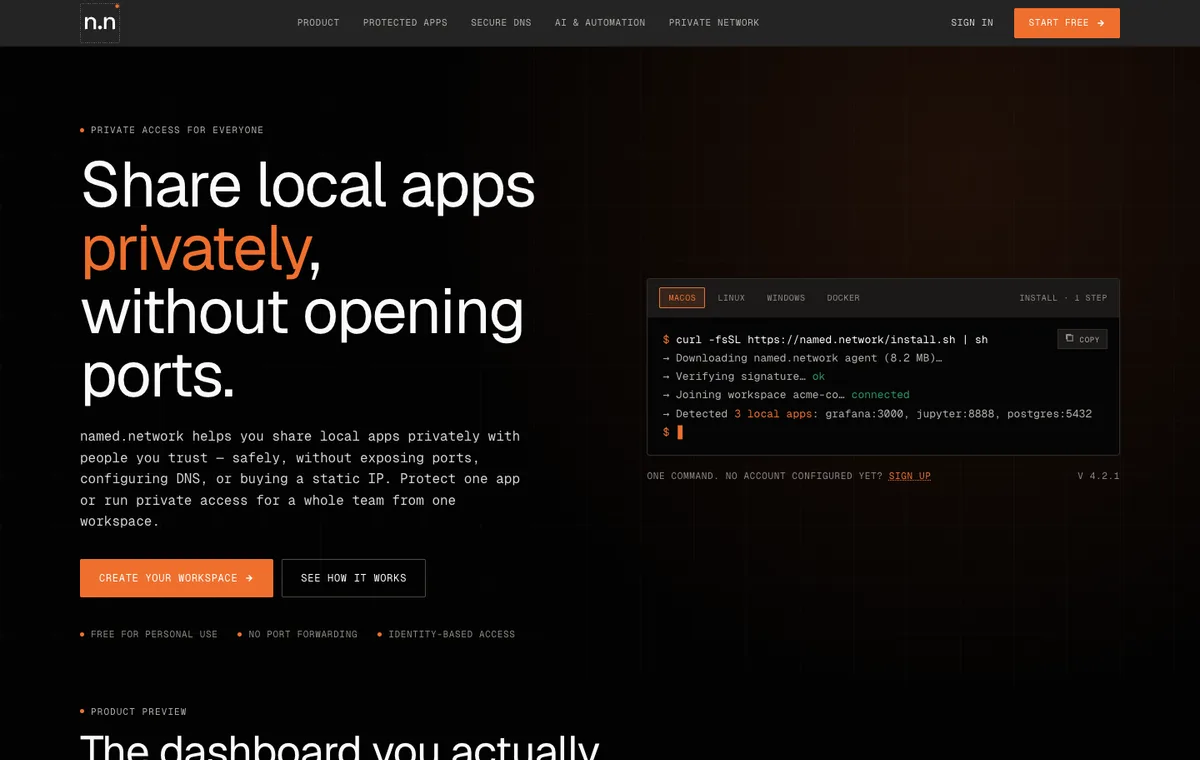Switch to the Windows install tab
The height and width of the screenshot is (760, 1200).
[x=786, y=298]
